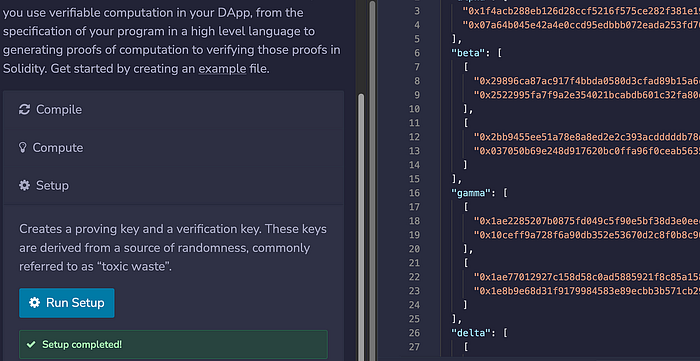This screenshot has width=700, height=361.
Task: Select line number 6 in the gutter
Action: [x=417, y=53]
